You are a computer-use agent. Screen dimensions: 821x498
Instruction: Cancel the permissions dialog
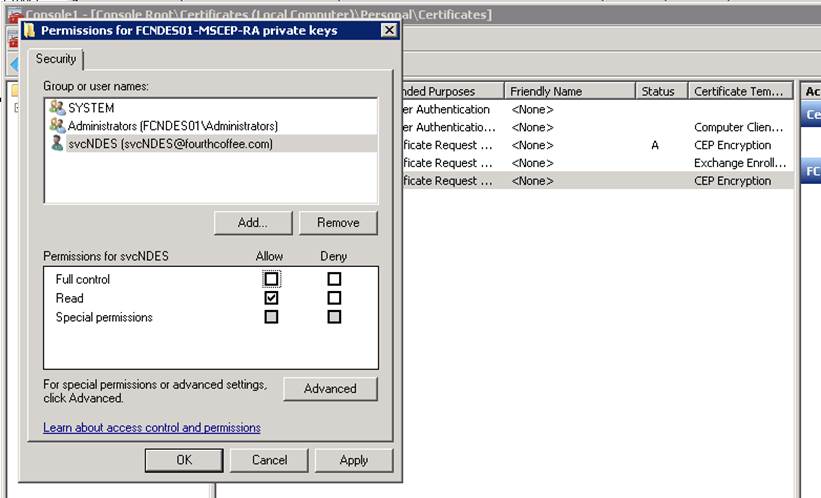coord(269,460)
